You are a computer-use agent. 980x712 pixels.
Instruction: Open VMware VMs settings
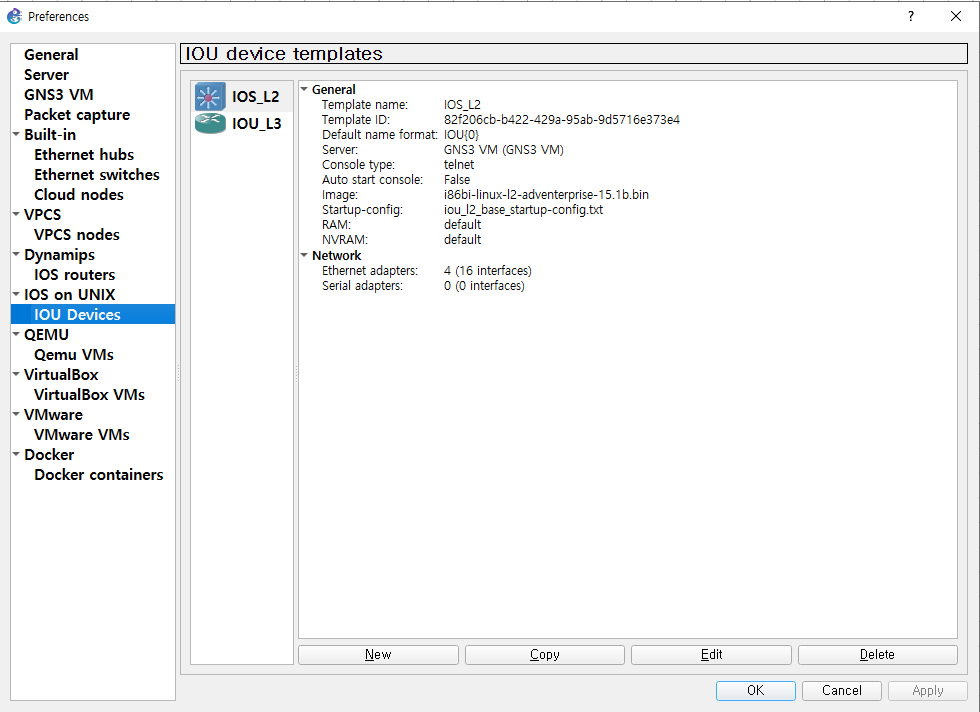[x=82, y=434]
